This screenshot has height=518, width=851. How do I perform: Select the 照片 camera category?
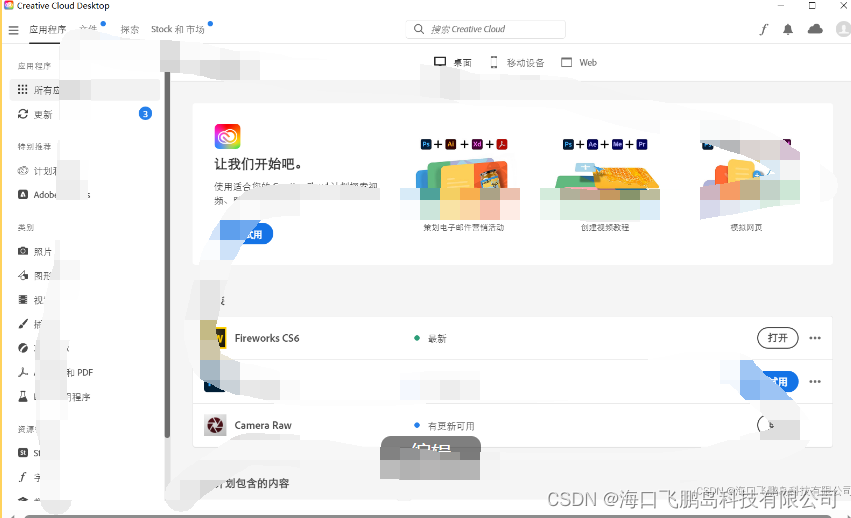35,251
